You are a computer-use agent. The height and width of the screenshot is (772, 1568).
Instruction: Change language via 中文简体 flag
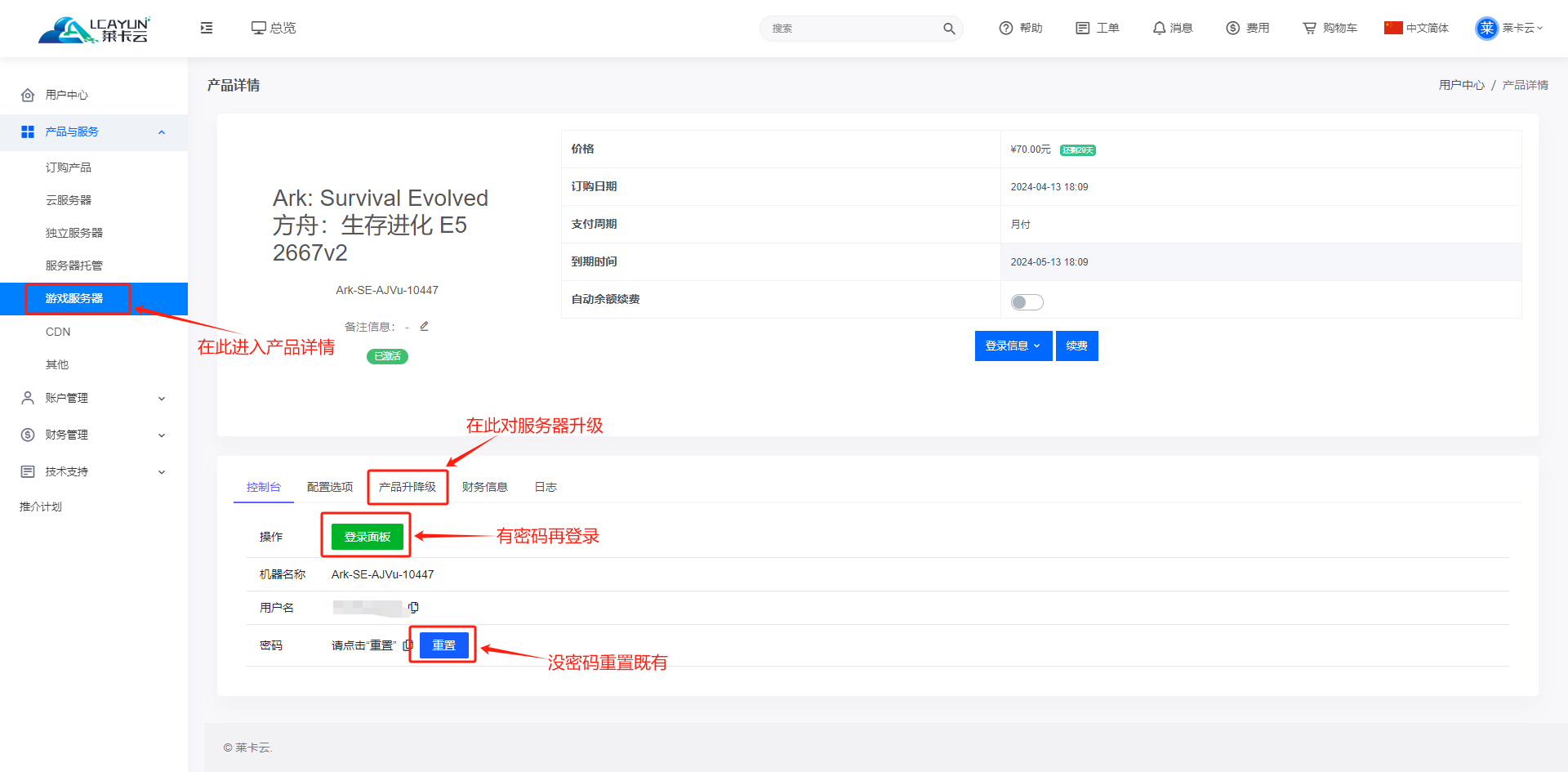pos(1417,28)
